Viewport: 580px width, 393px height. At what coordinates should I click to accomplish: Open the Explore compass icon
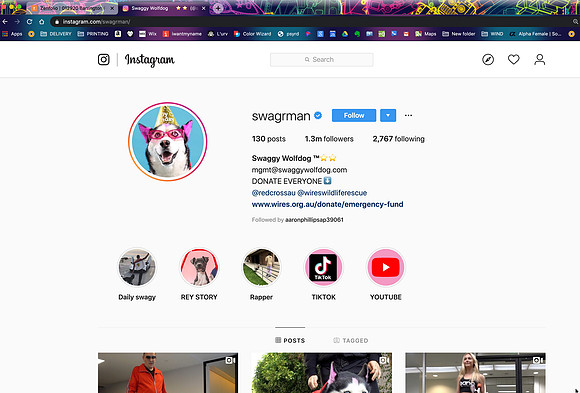click(488, 60)
